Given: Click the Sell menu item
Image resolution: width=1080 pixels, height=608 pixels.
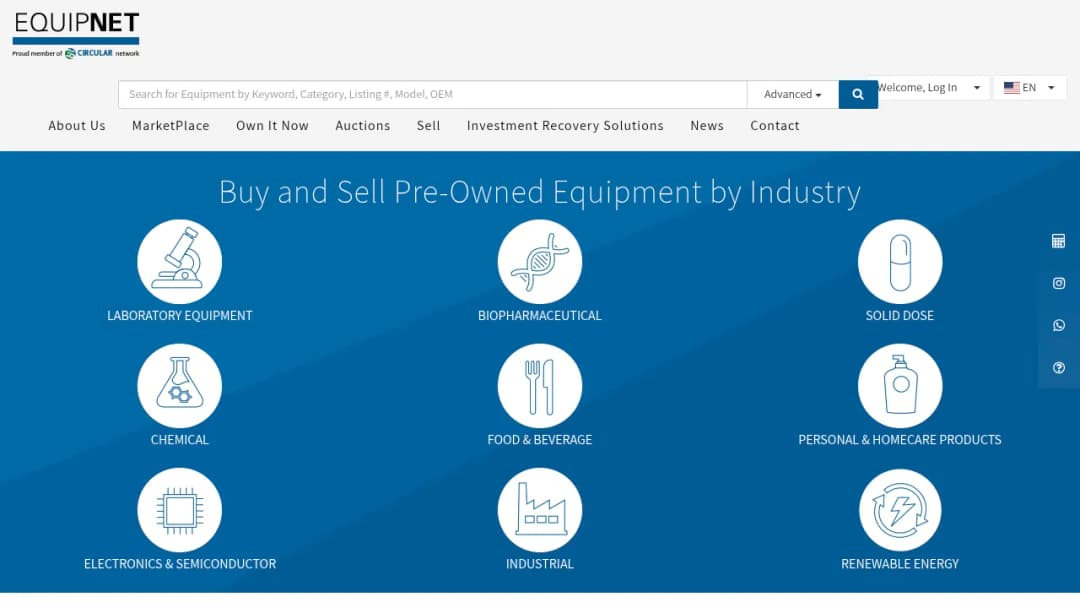Looking at the screenshot, I should pyautogui.click(x=428, y=125).
